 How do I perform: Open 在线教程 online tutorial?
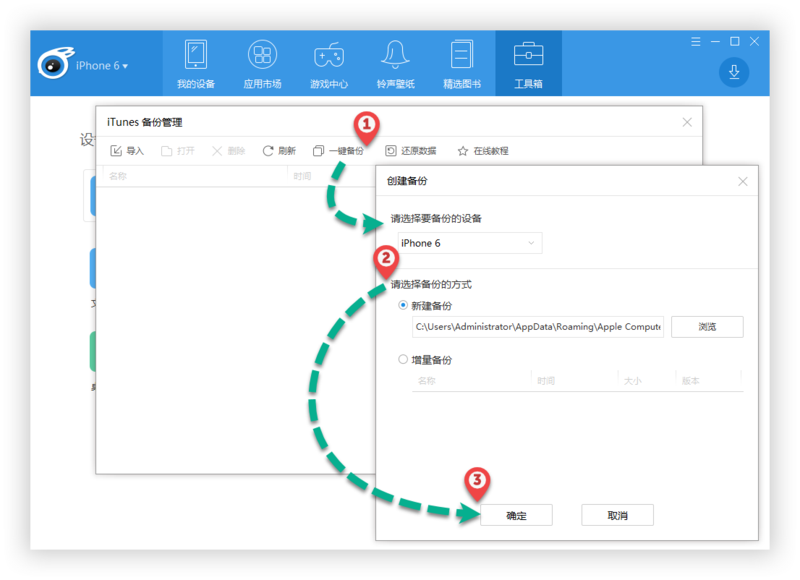483,151
